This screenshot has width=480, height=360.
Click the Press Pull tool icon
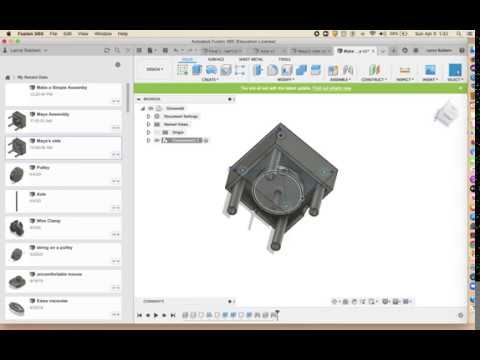point(258,70)
